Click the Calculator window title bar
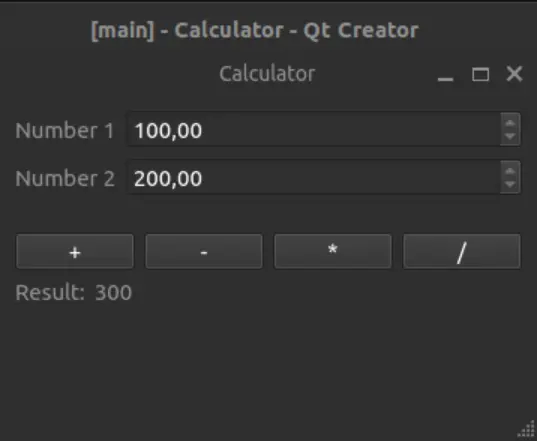This screenshot has width=537, height=441. pyautogui.click(x=267, y=74)
